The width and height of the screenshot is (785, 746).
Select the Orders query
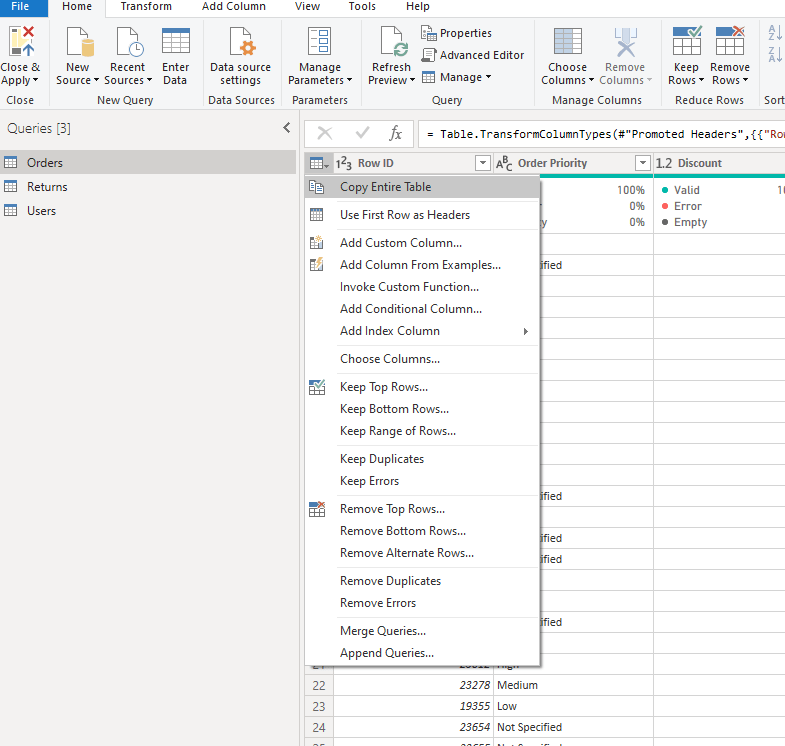click(148, 163)
